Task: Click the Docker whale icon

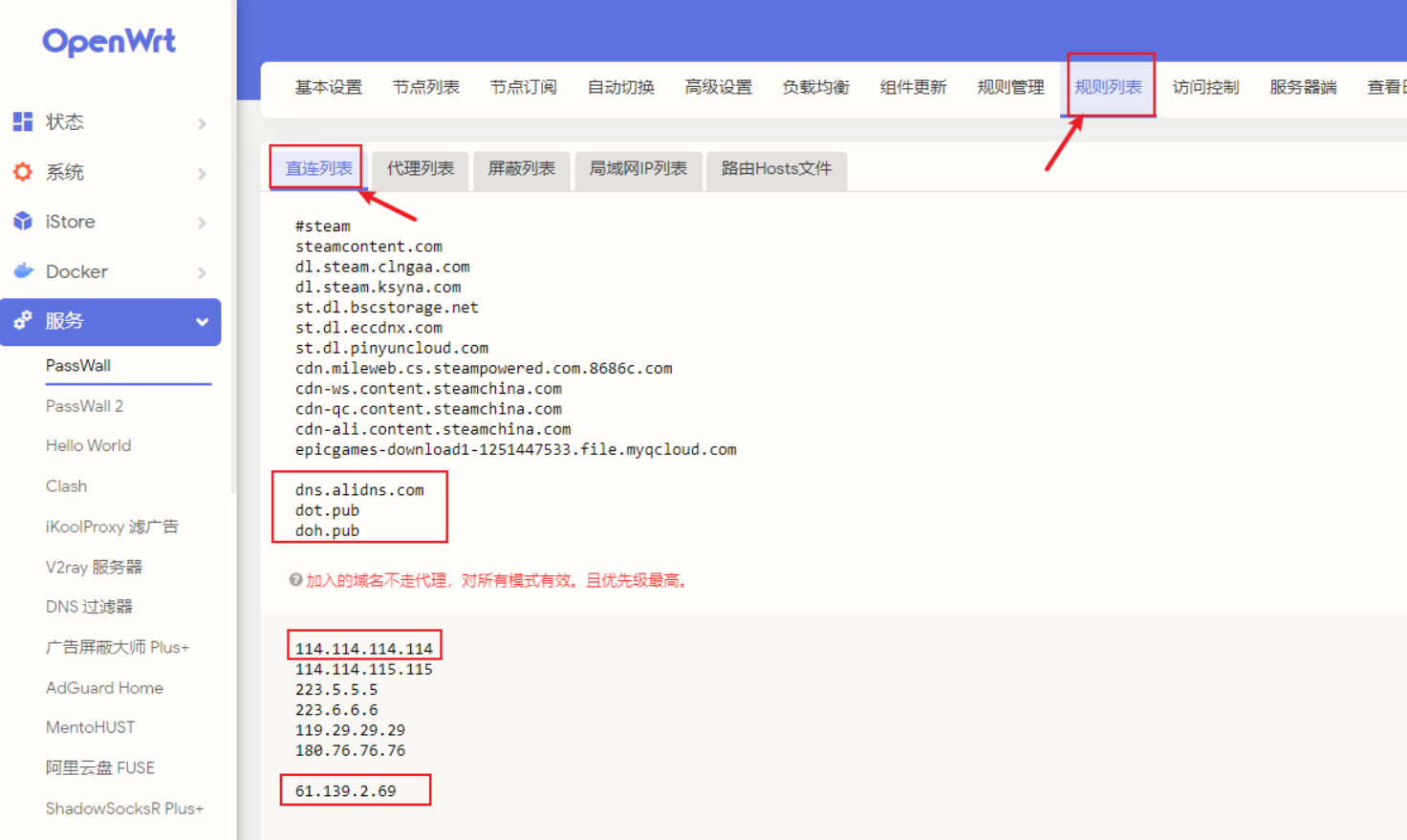Action: 23,271
